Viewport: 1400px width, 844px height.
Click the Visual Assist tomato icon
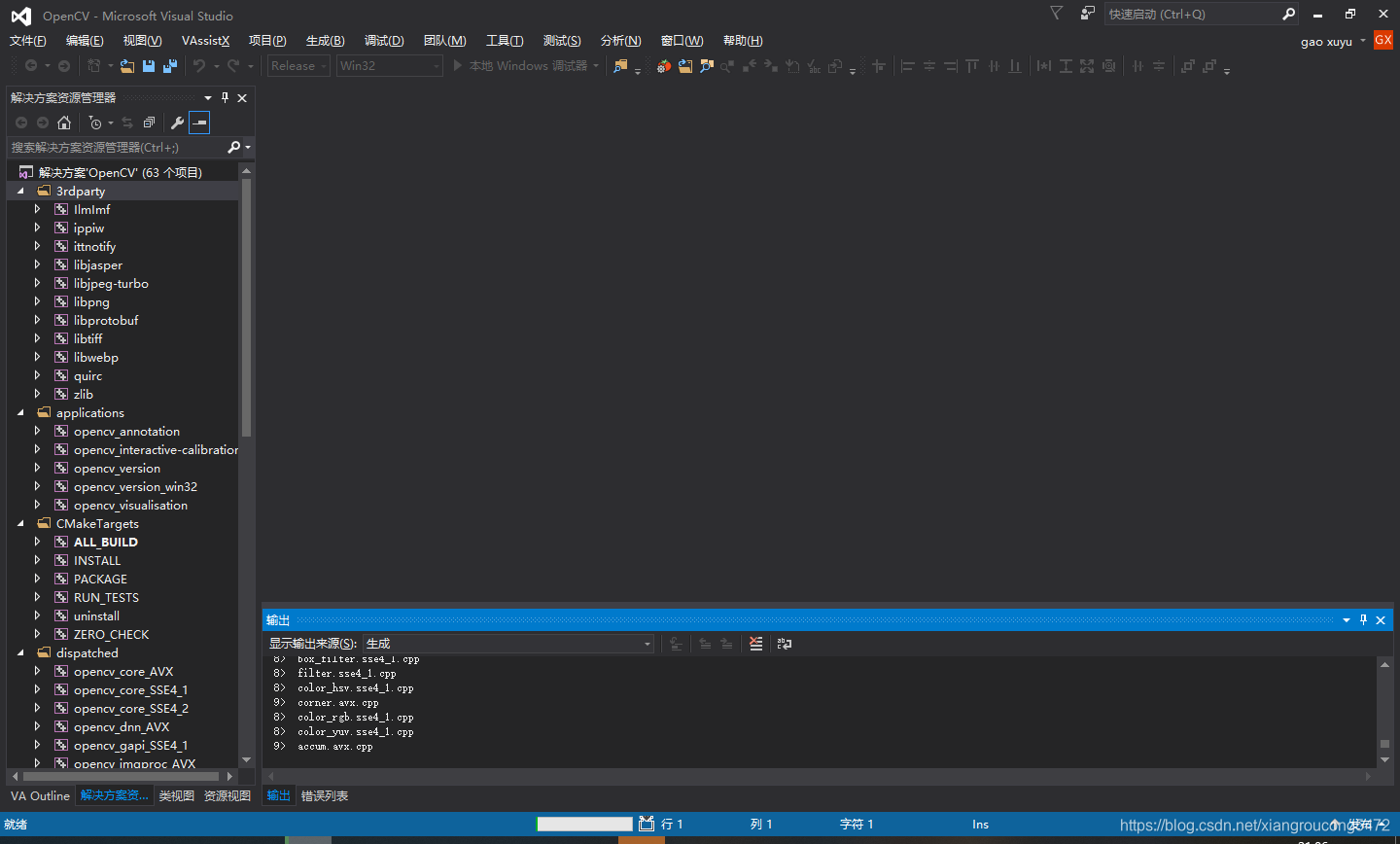664,66
